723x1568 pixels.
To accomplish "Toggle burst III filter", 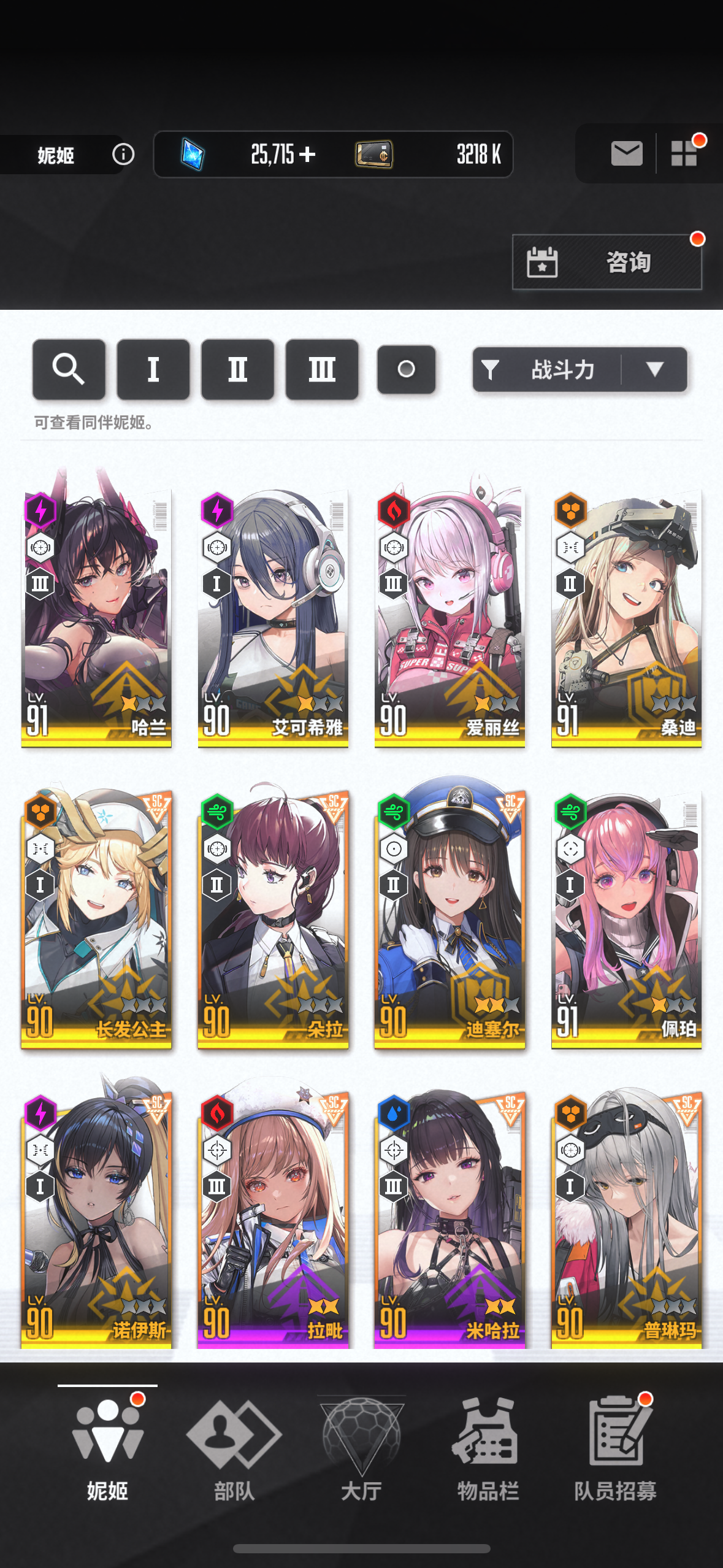I will (x=322, y=369).
